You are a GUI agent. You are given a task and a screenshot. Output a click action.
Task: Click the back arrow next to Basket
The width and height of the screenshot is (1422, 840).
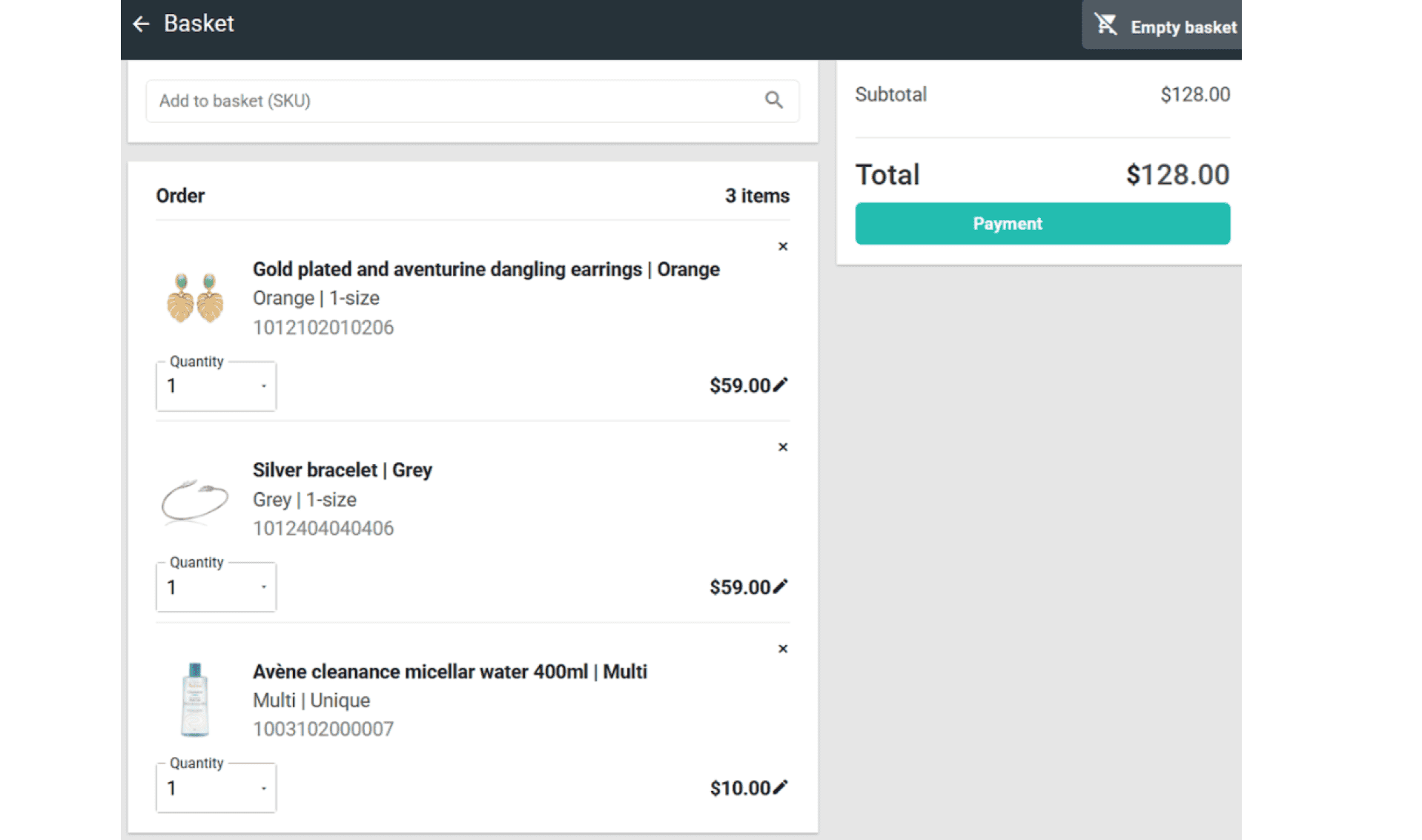click(x=141, y=24)
